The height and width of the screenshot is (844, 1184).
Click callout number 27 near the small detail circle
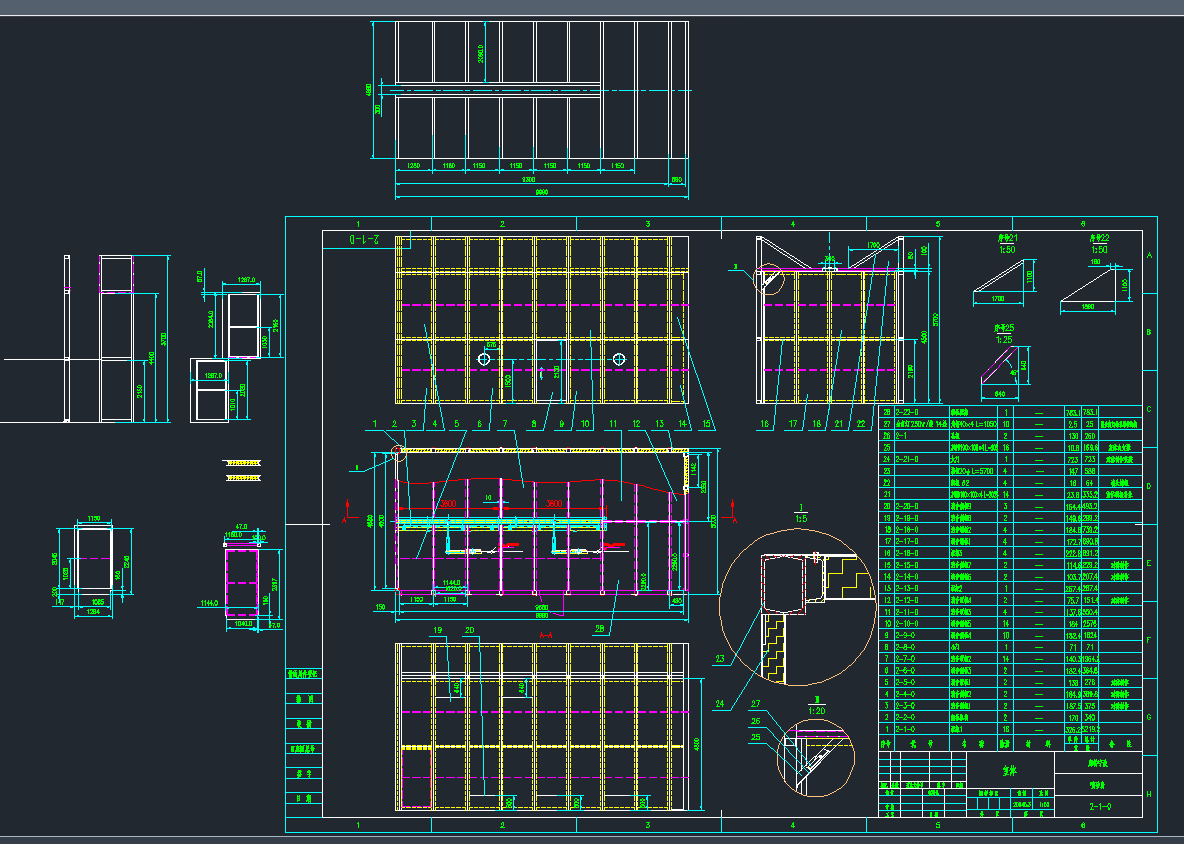point(756,704)
